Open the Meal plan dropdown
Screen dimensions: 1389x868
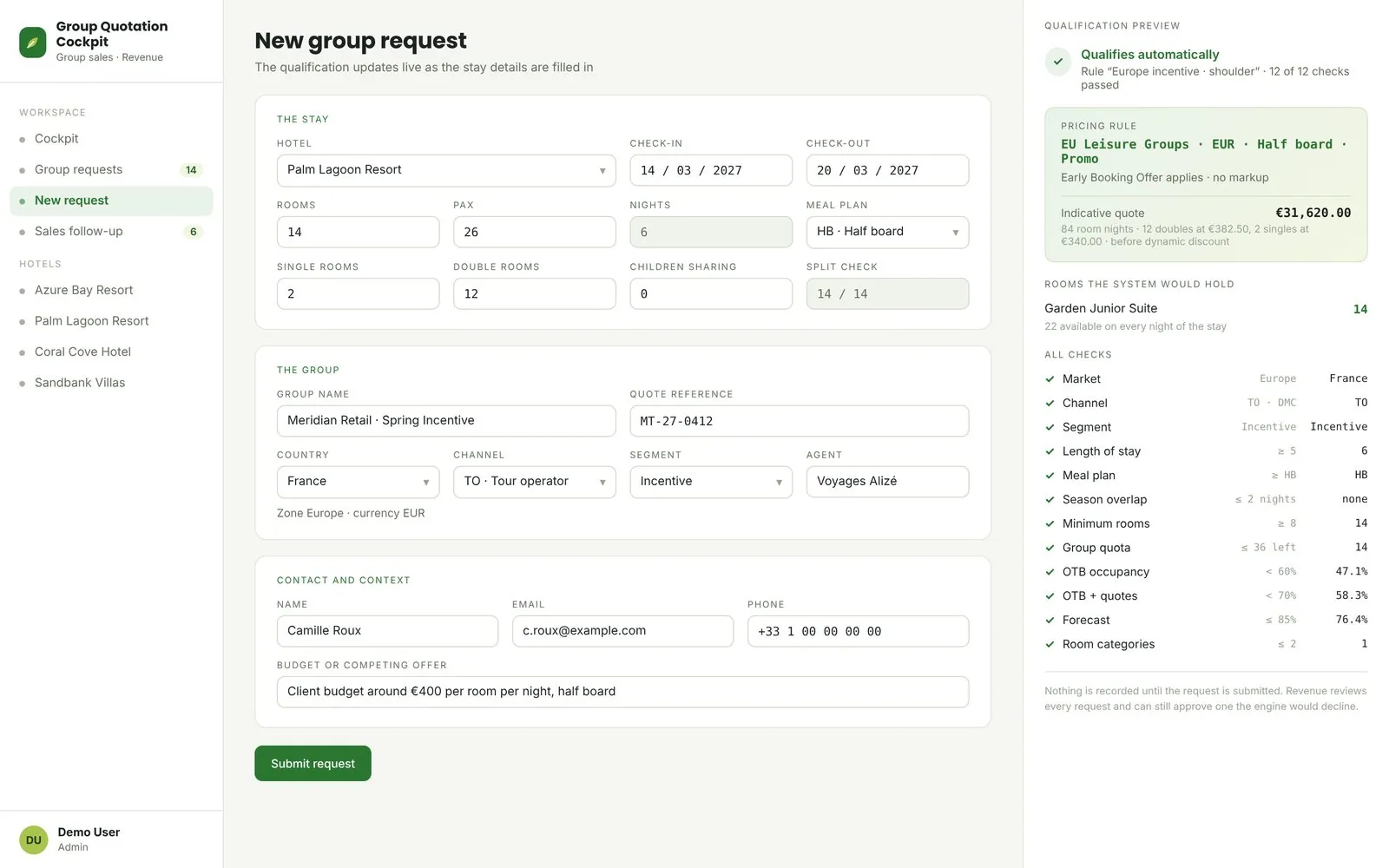[887, 232]
